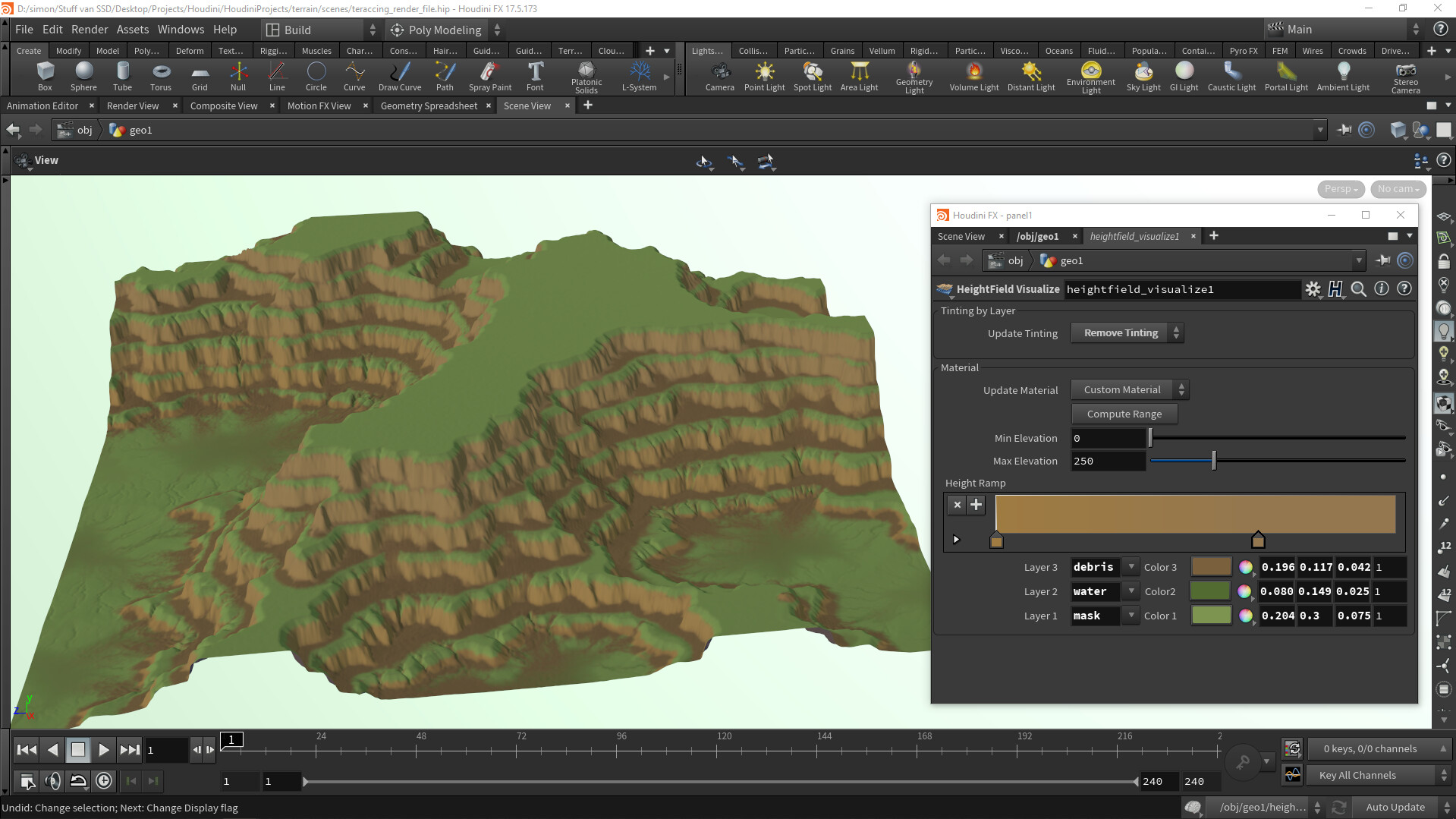This screenshot has width=1456, height=819.
Task: Open the Remove Tinting dropdown
Action: (1121, 332)
